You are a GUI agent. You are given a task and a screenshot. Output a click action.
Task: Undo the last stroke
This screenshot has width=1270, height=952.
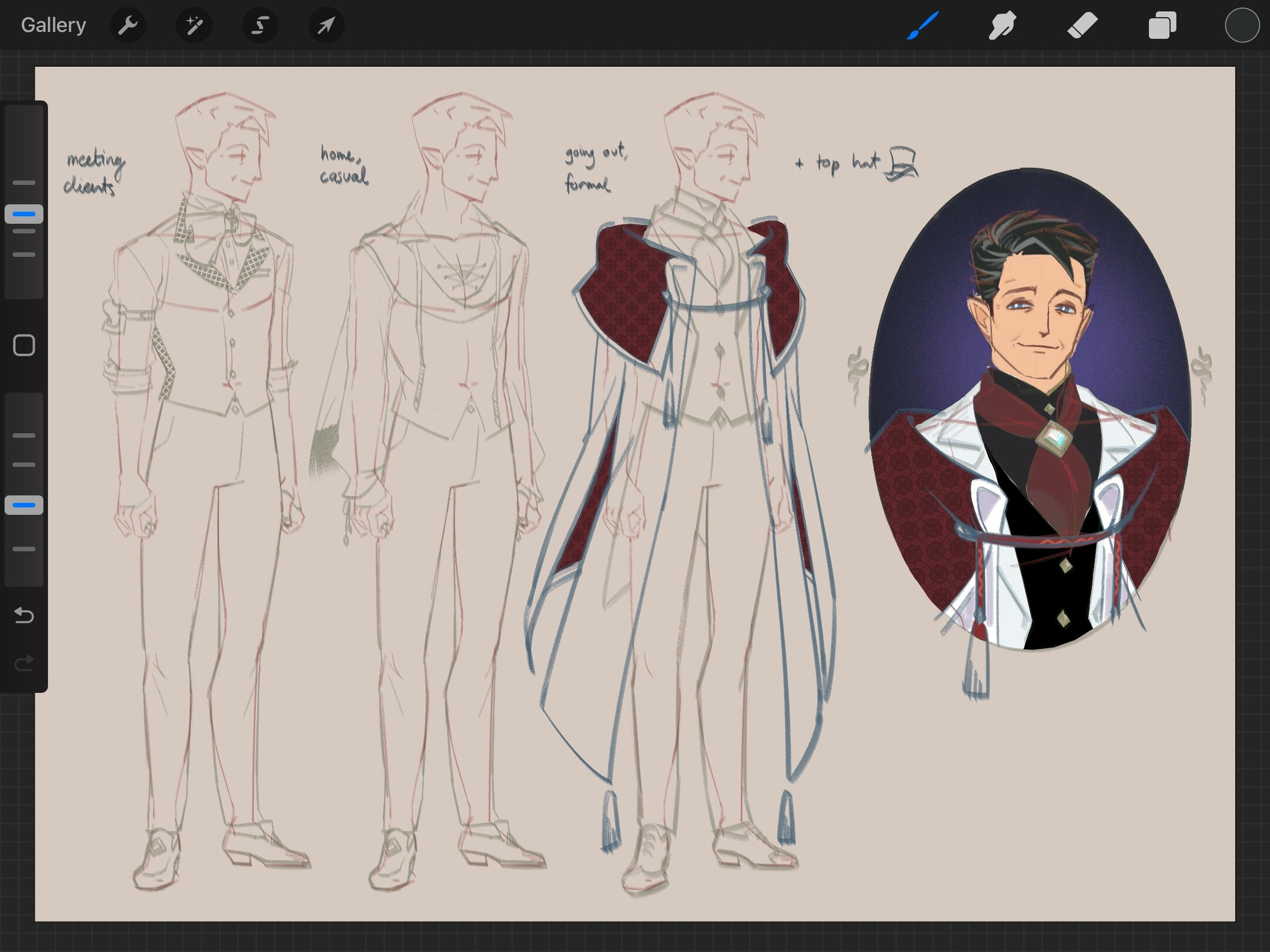pos(24,615)
